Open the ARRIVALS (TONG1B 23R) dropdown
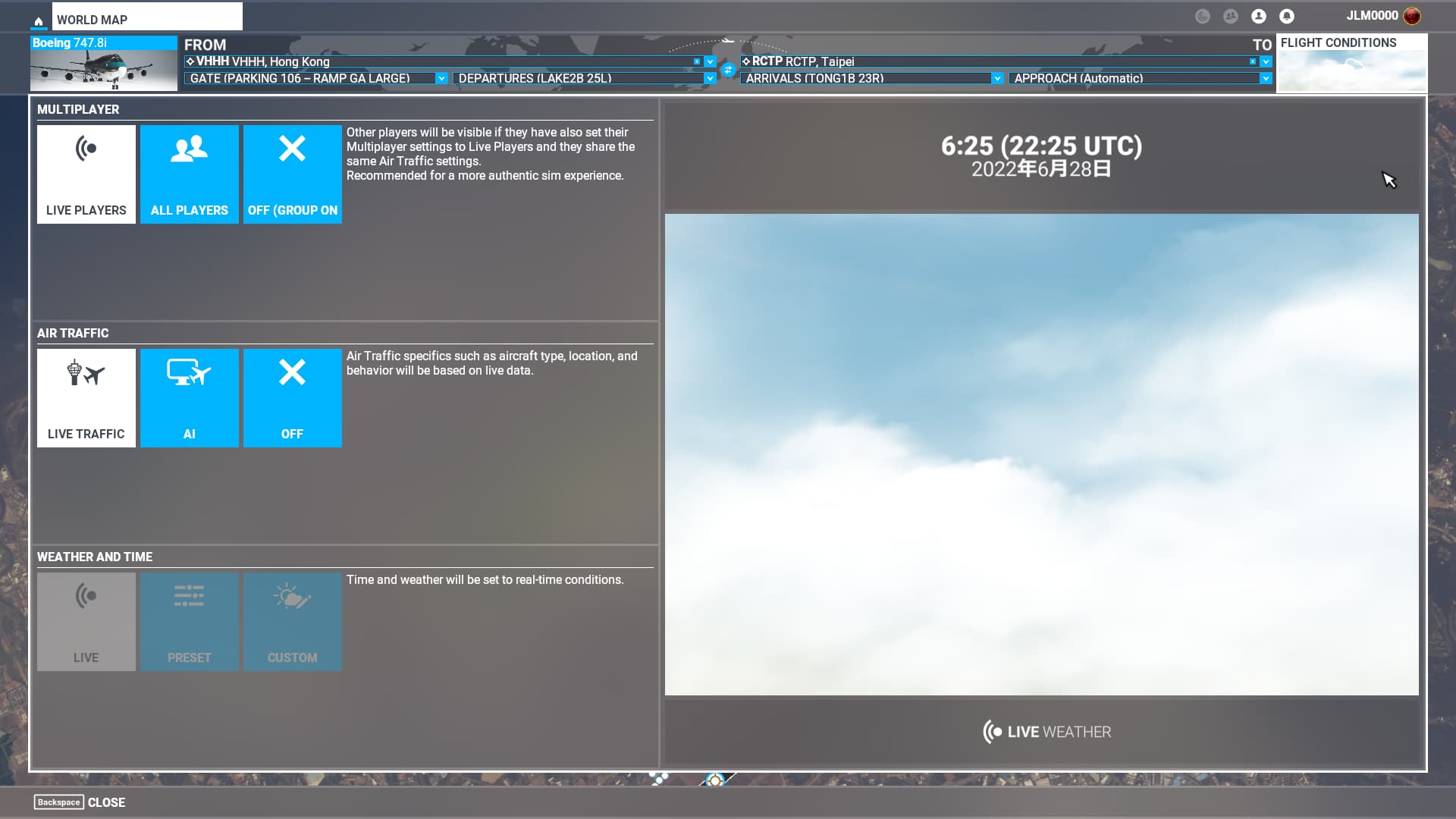1456x819 pixels. (872, 78)
